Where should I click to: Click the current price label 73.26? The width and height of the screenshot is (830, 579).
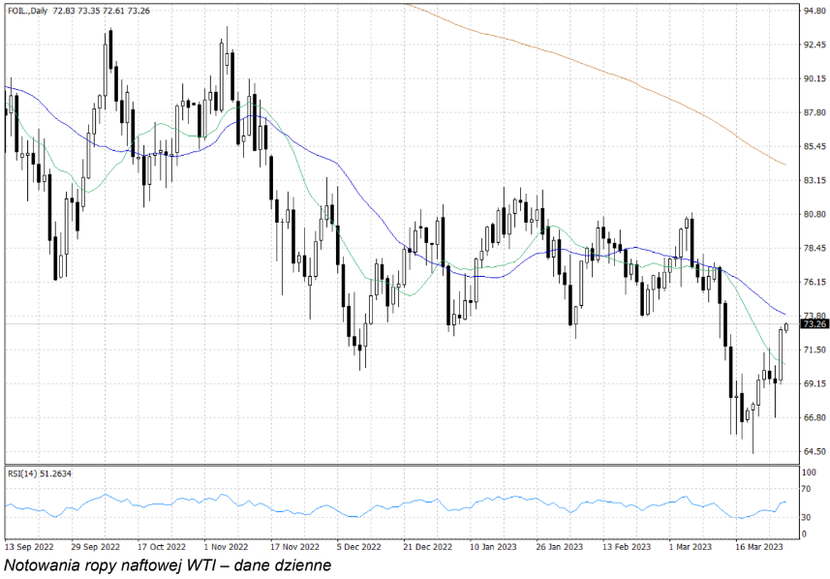coord(814,324)
